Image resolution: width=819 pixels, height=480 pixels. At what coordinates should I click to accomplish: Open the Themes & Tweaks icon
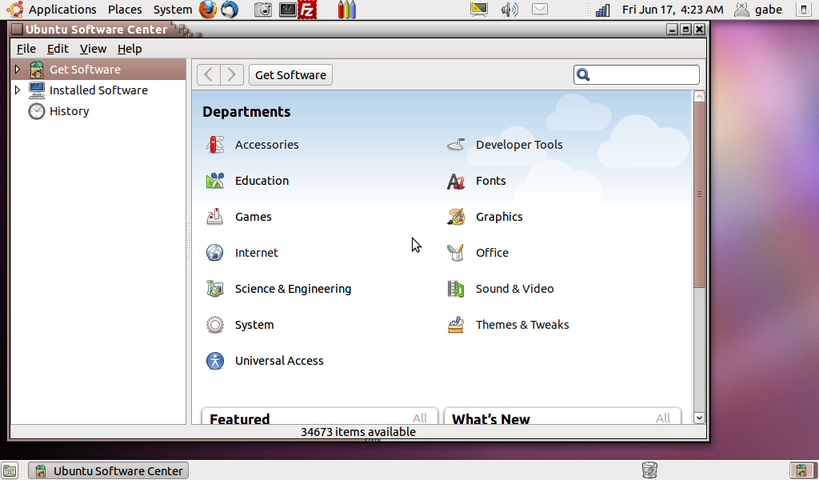[456, 325]
